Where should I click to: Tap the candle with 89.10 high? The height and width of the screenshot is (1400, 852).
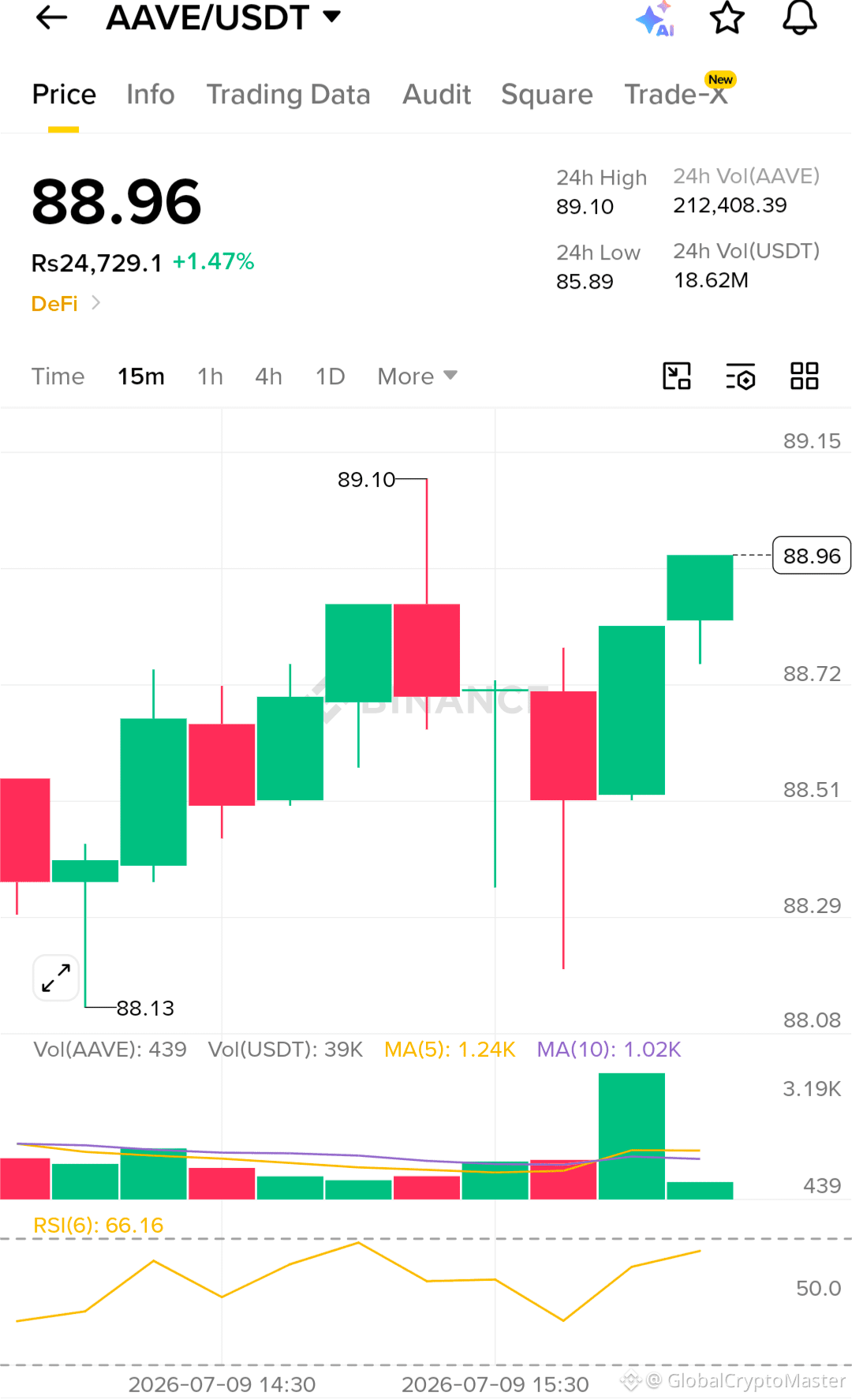pyautogui.click(x=427, y=649)
